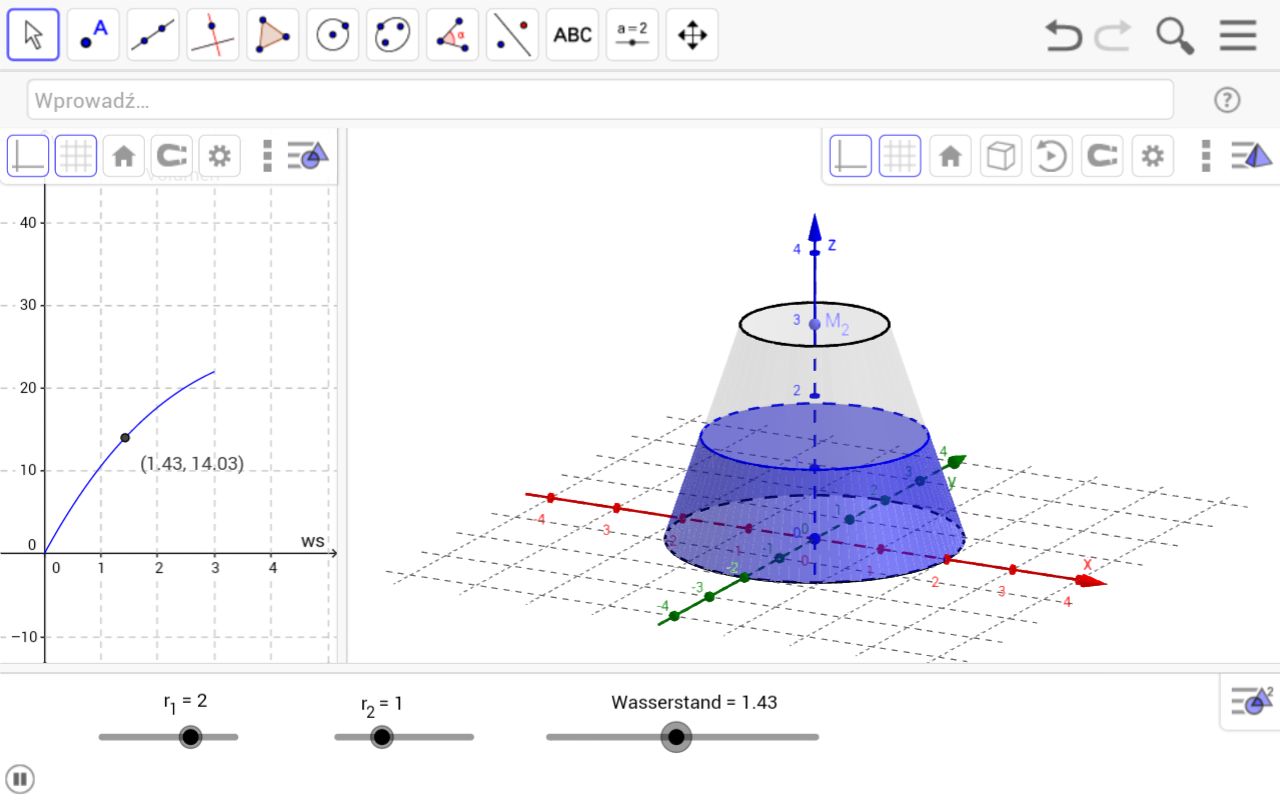This screenshot has height=800, width=1280.
Task: Open point capturing options in 3D view
Action: point(1102,156)
